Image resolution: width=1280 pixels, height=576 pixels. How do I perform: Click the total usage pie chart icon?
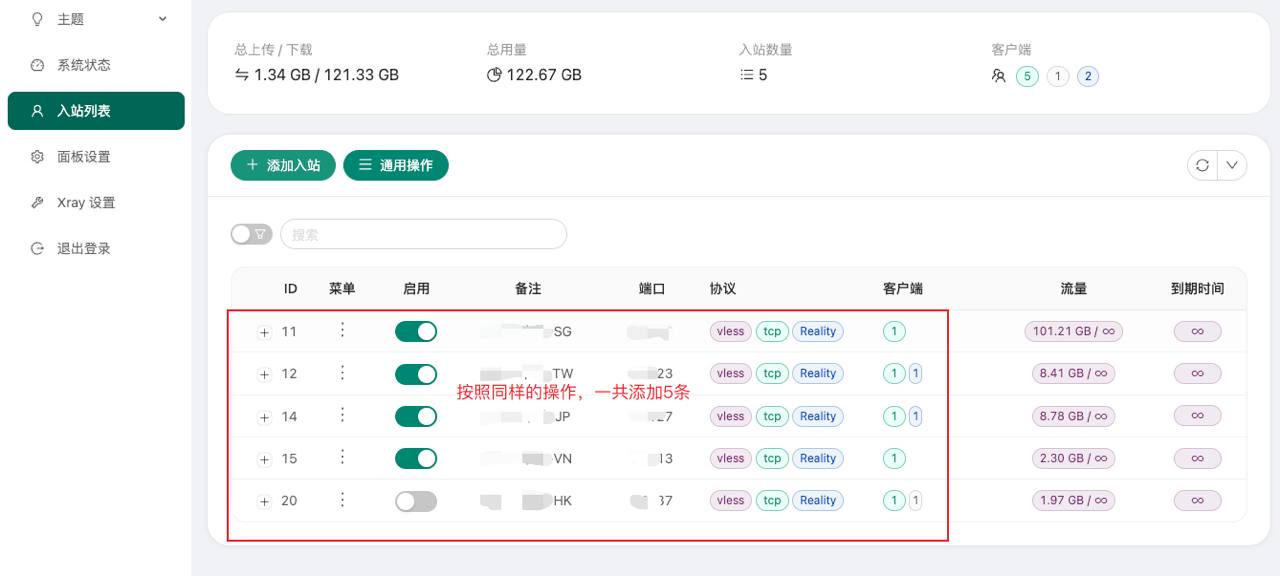click(493, 75)
